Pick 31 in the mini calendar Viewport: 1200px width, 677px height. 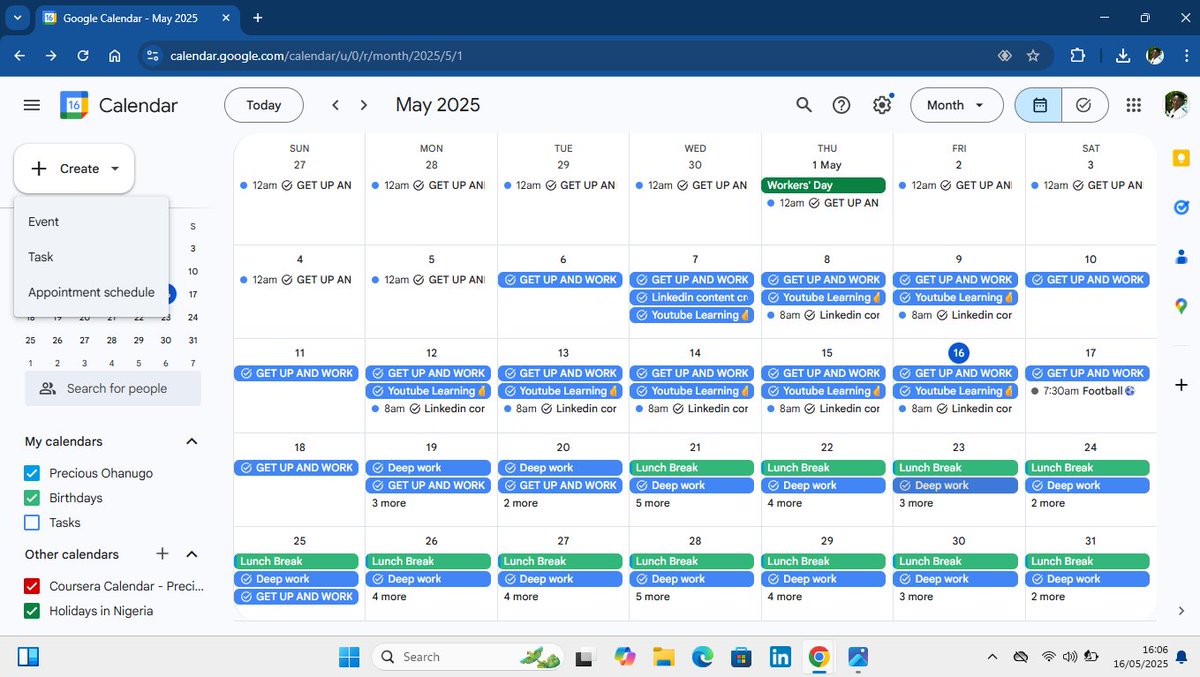point(193,340)
